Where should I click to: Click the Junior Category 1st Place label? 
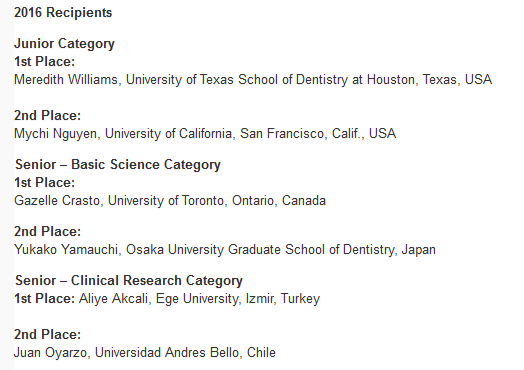[x=44, y=61]
